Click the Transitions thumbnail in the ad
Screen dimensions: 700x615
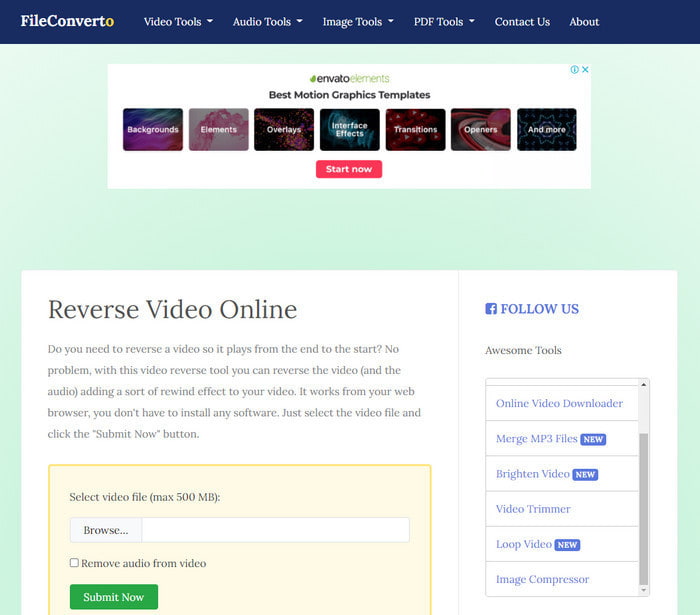pyautogui.click(x=415, y=129)
